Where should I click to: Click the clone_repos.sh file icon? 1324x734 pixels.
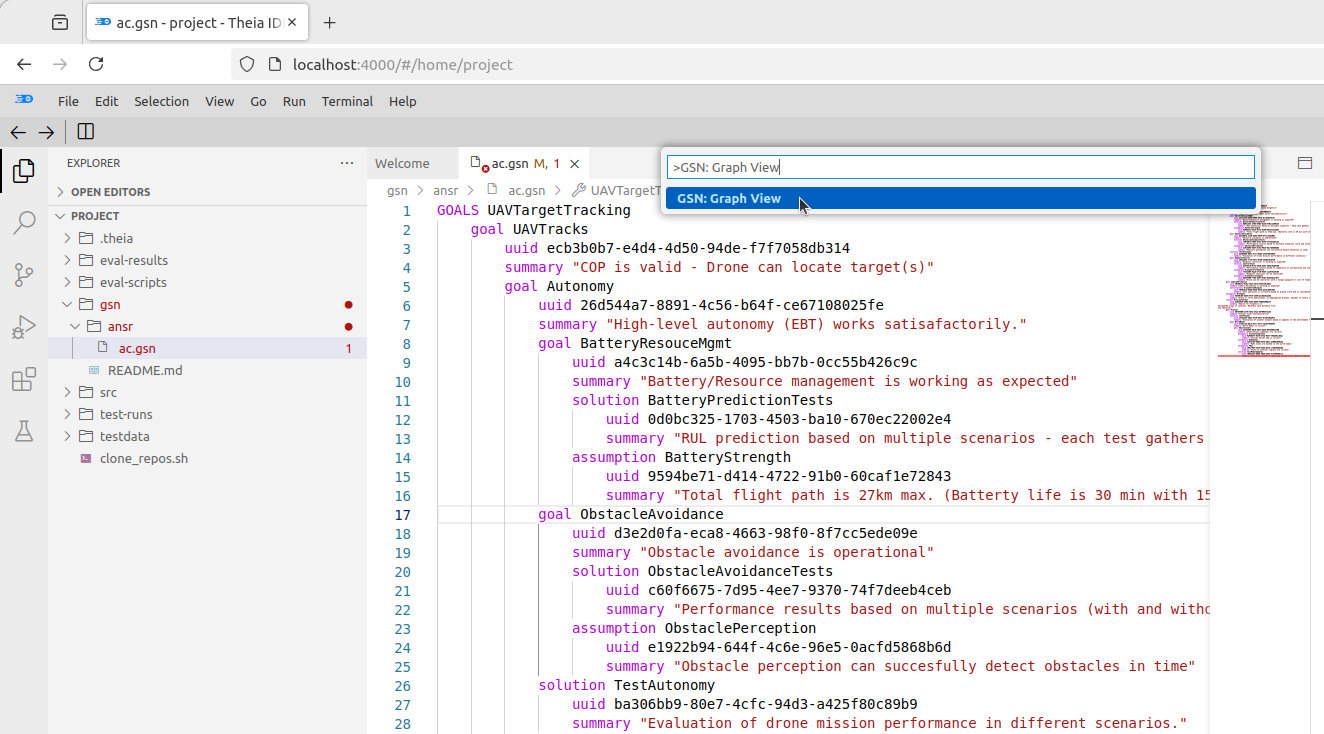(x=86, y=458)
